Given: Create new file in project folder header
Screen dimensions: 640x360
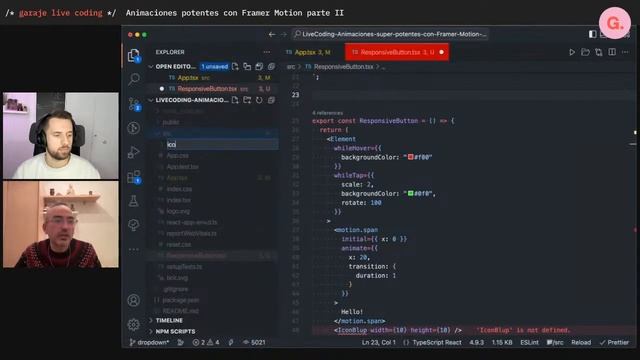Looking at the screenshot, I should click(x=235, y=100).
